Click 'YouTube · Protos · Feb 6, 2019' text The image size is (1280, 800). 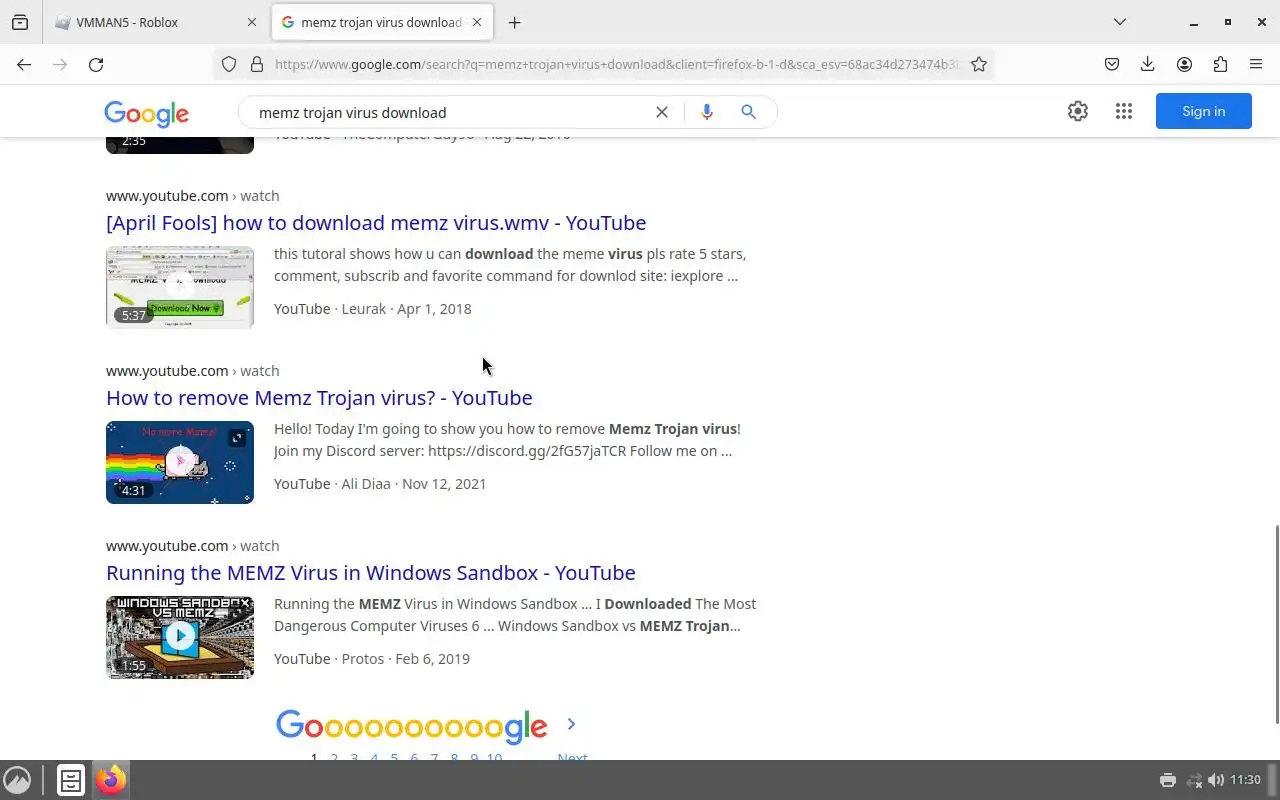tap(372, 658)
